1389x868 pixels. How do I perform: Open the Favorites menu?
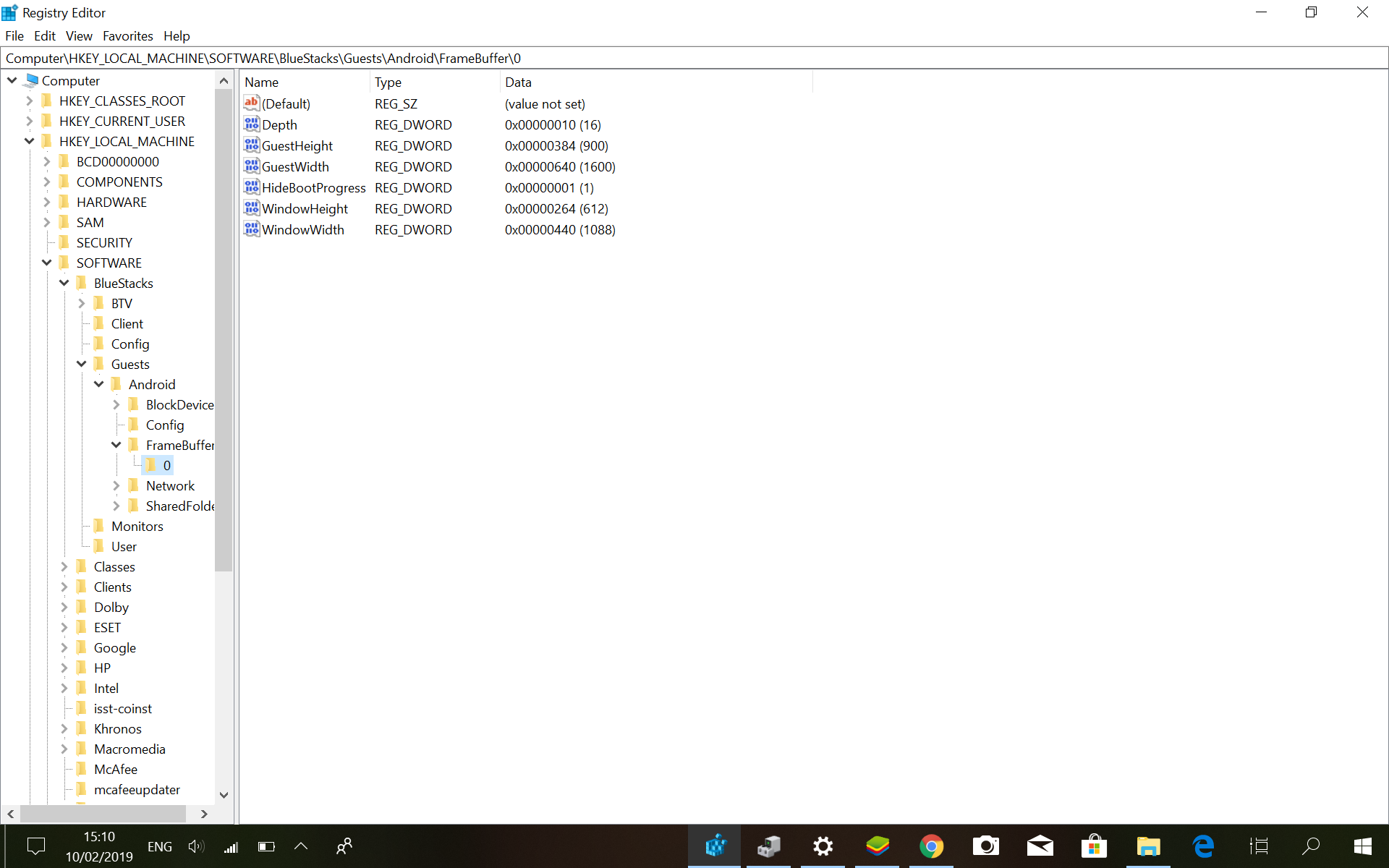coord(128,35)
